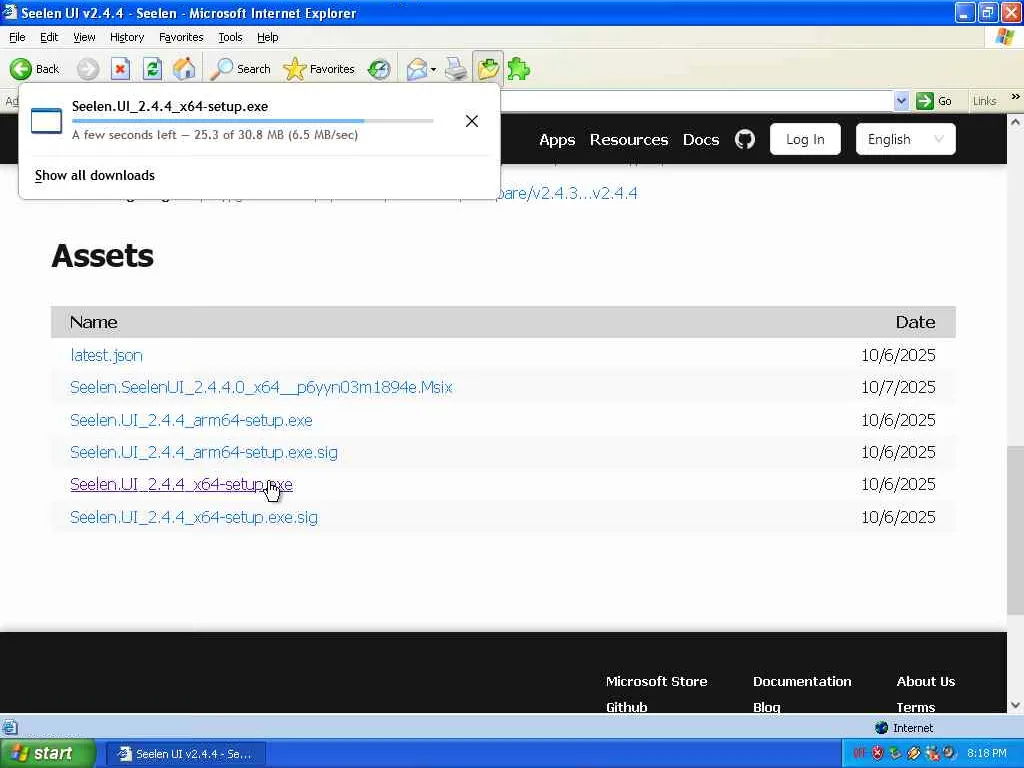
Task: Click the green Back arrow icon
Action: [x=21, y=69]
